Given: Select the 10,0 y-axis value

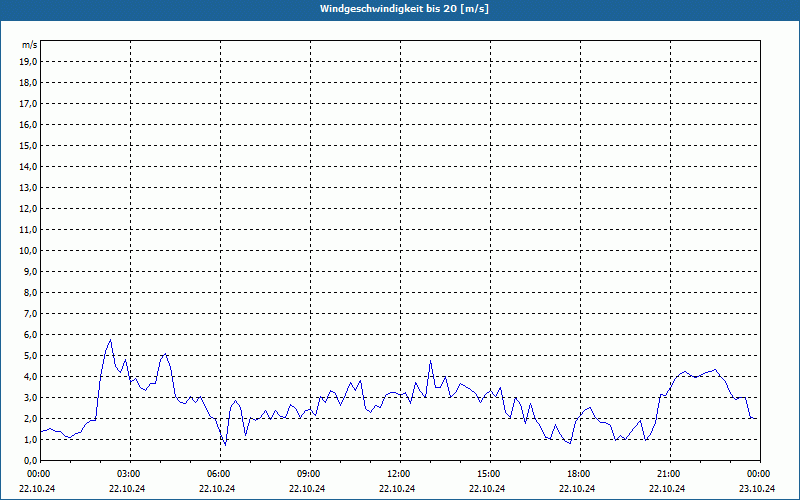Looking at the screenshot, I should (x=28, y=251).
